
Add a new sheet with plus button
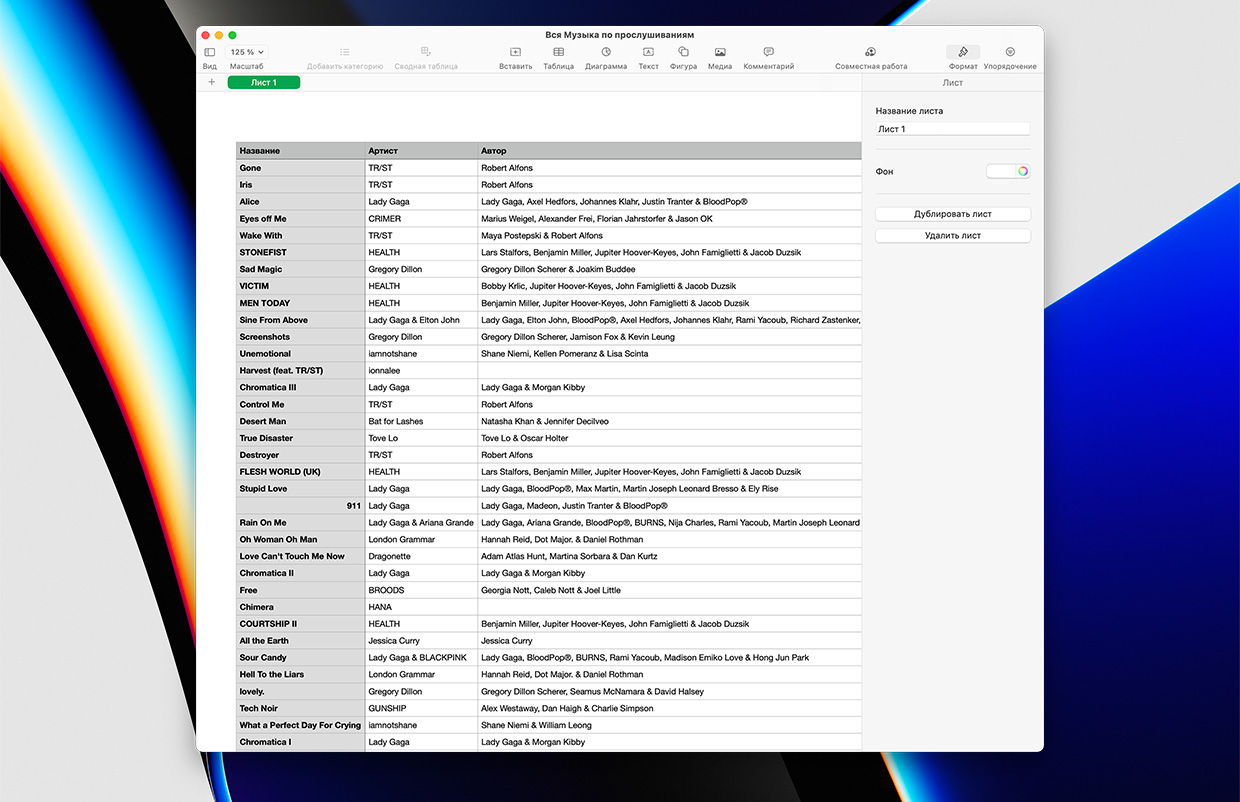[x=211, y=82]
